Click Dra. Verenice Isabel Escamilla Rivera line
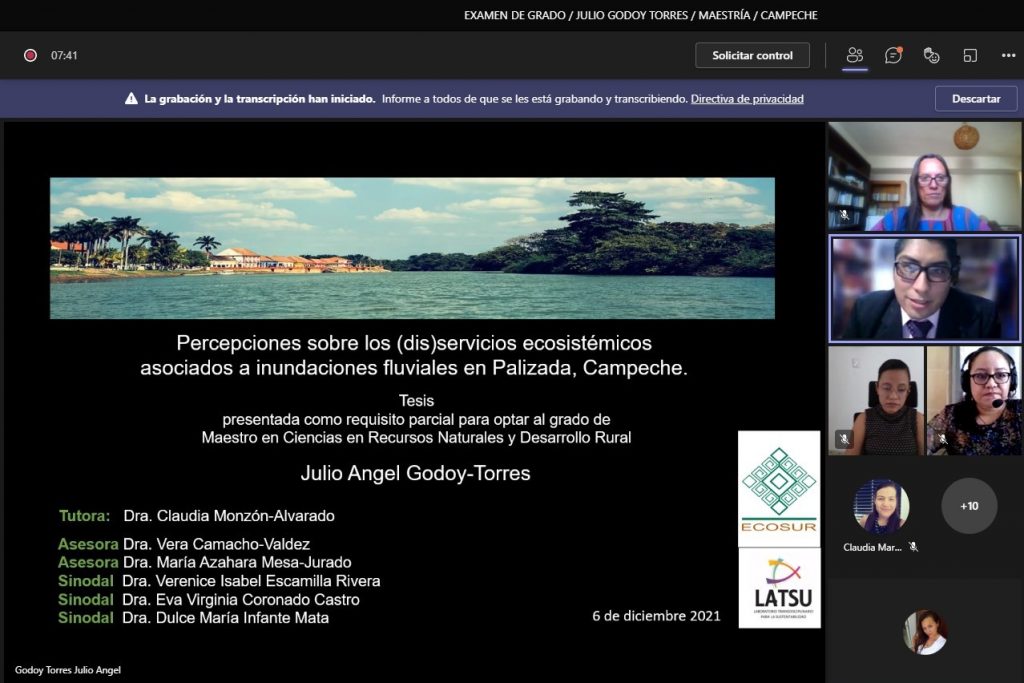The width and height of the screenshot is (1024, 683). [219, 580]
